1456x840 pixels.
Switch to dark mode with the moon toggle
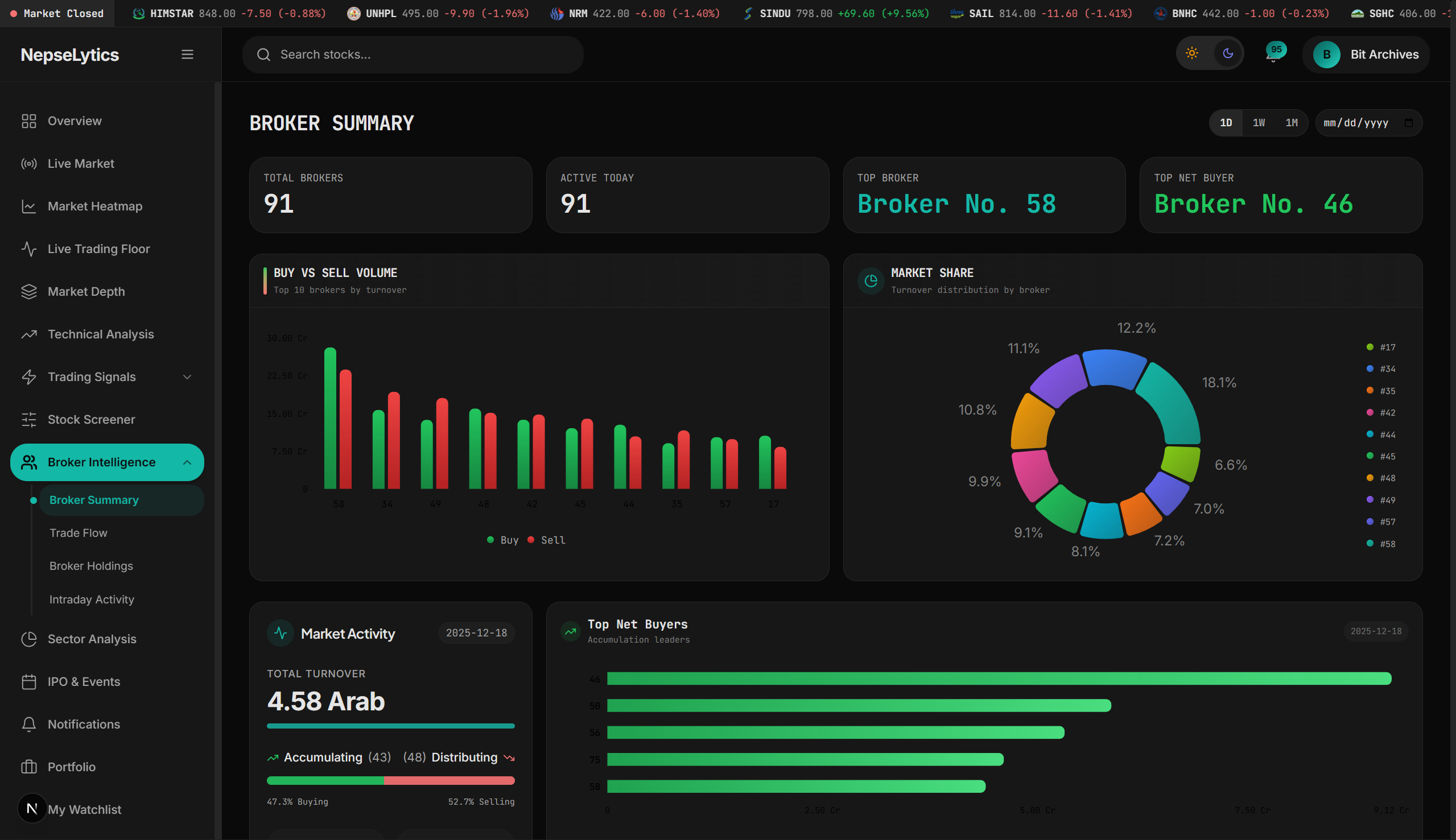point(1227,53)
